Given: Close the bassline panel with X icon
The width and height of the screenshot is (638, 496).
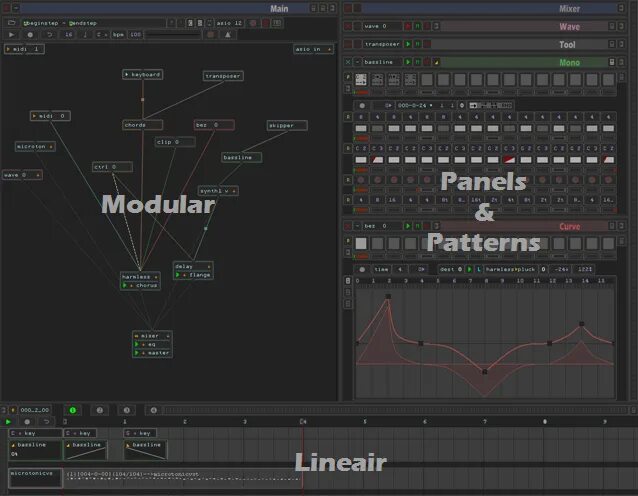Looking at the screenshot, I should click(x=348, y=62).
